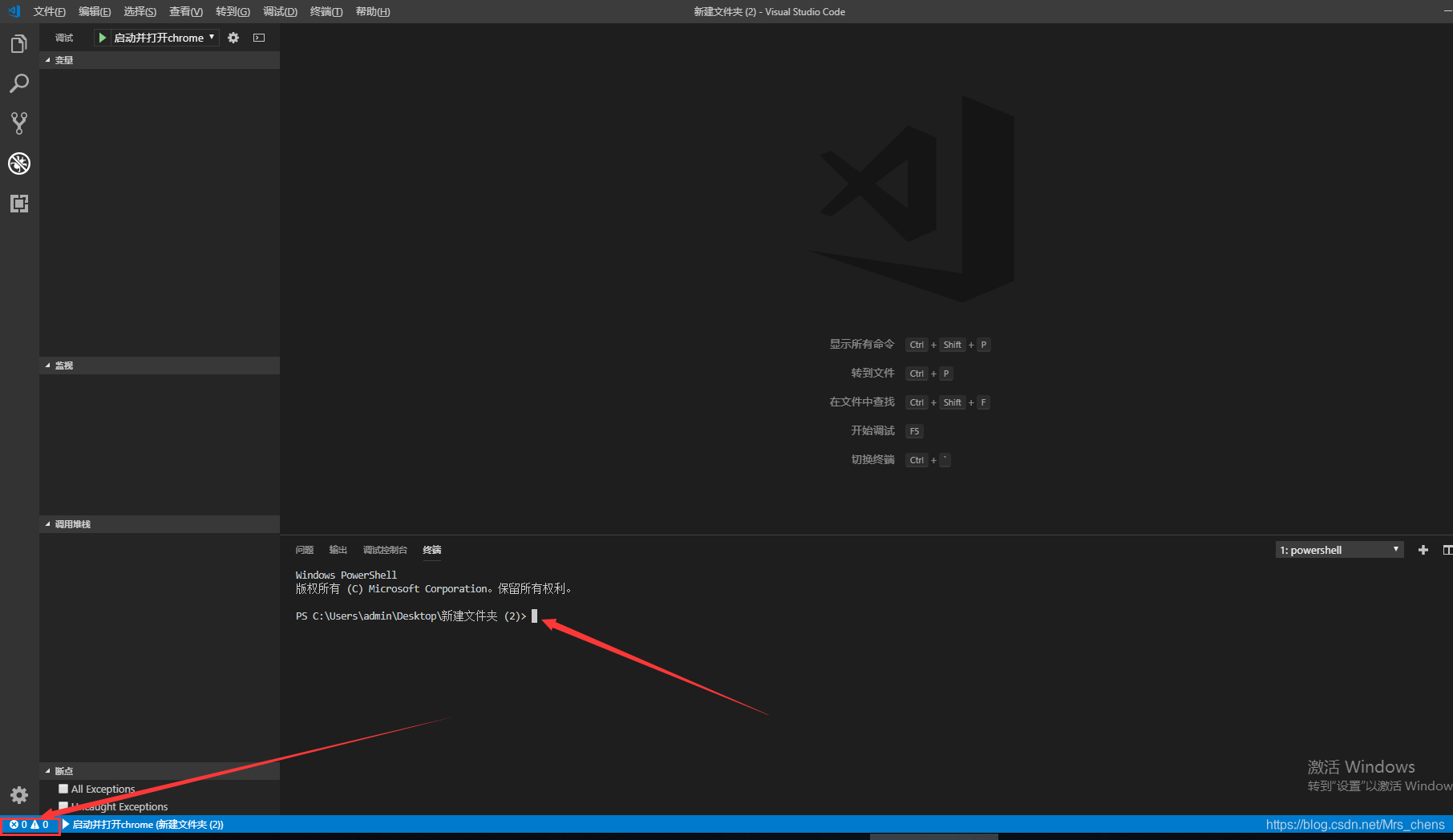Open the 启动并打开chrome configuration dropdown
The image size is (1453, 840).
click(x=211, y=37)
